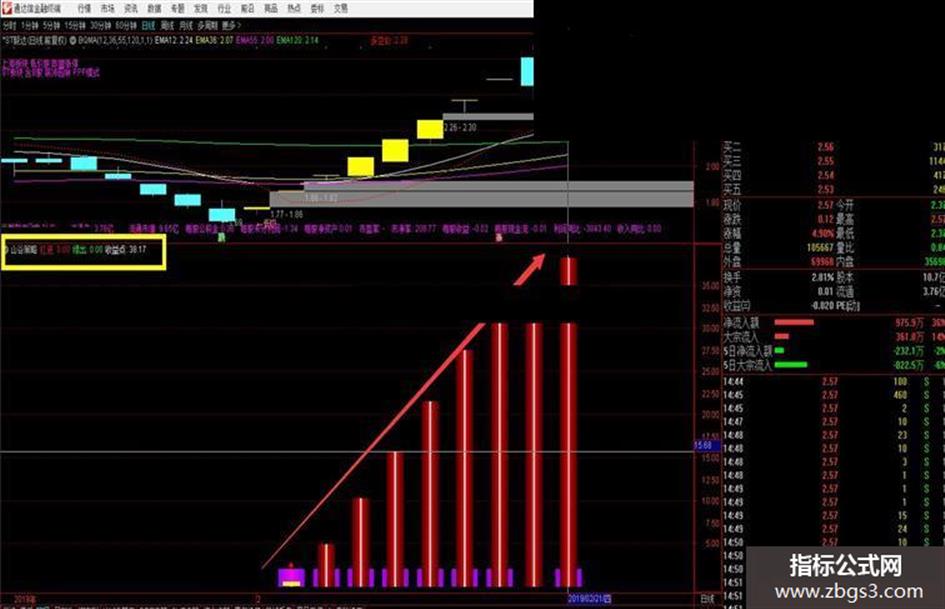Open the 委托 menu

(318, 8)
